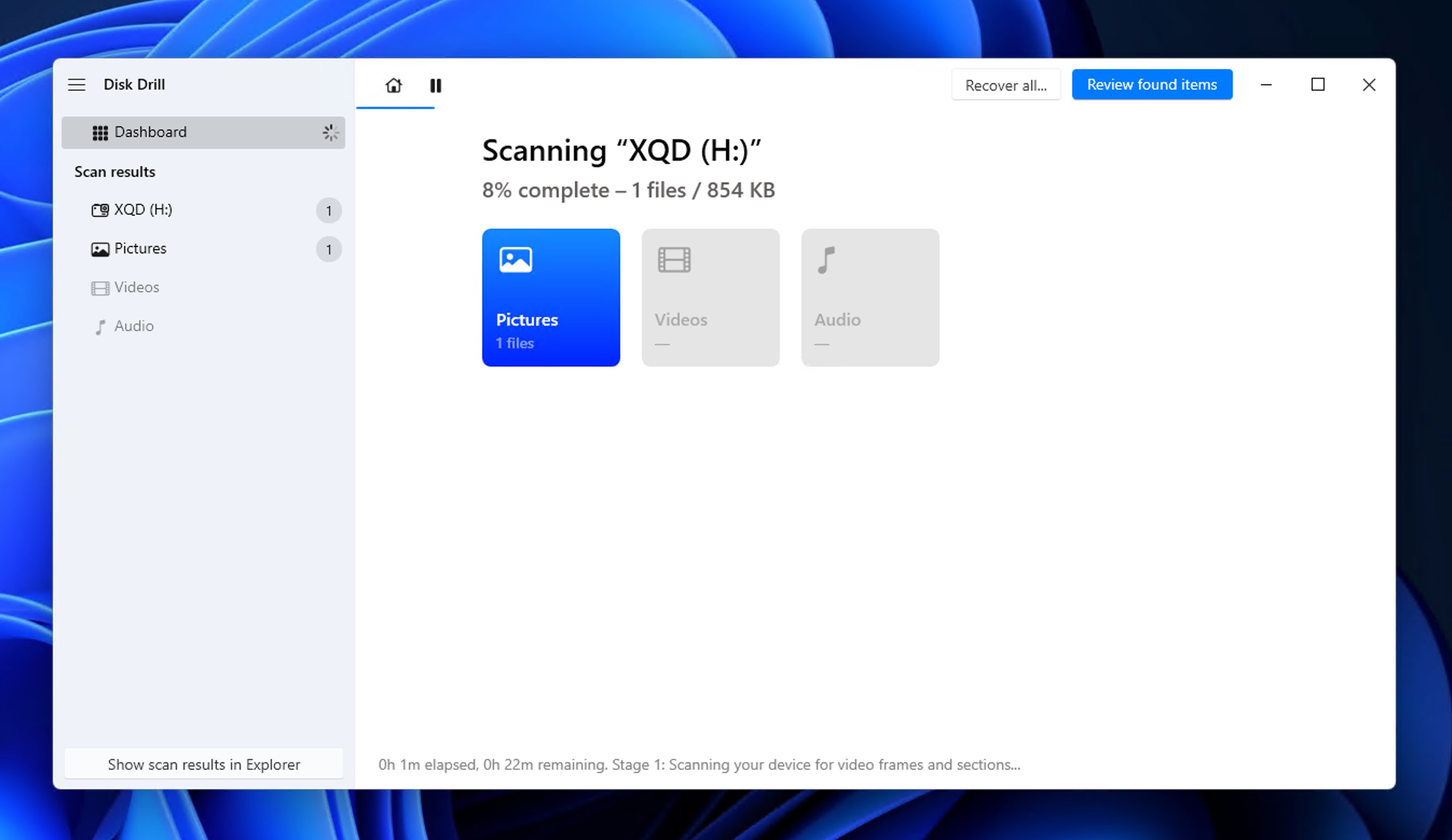The height and width of the screenshot is (840, 1452).
Task: Click the Pictures tile image icon
Action: tap(515, 259)
